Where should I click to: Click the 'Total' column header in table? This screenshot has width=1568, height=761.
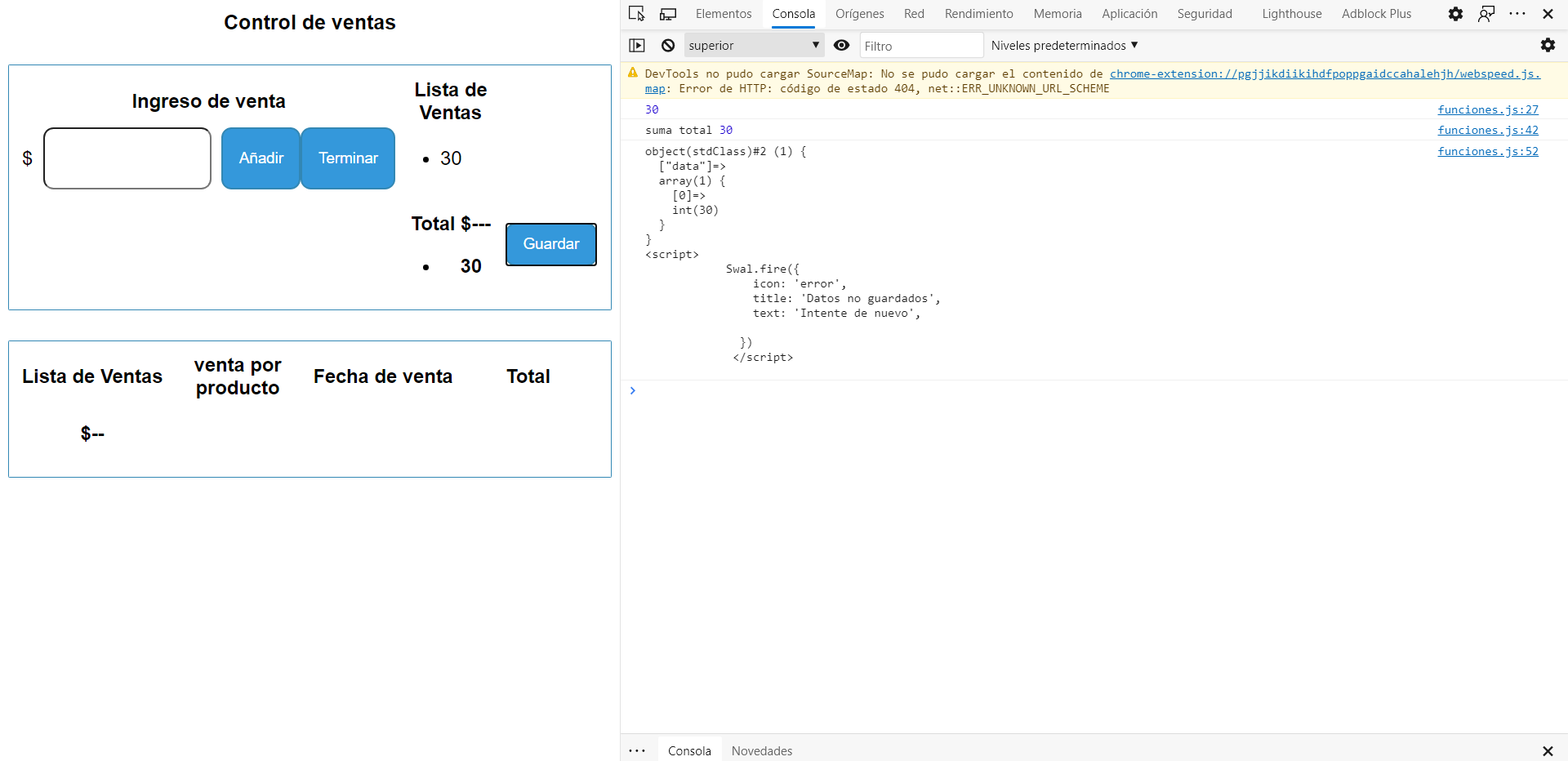tap(528, 376)
